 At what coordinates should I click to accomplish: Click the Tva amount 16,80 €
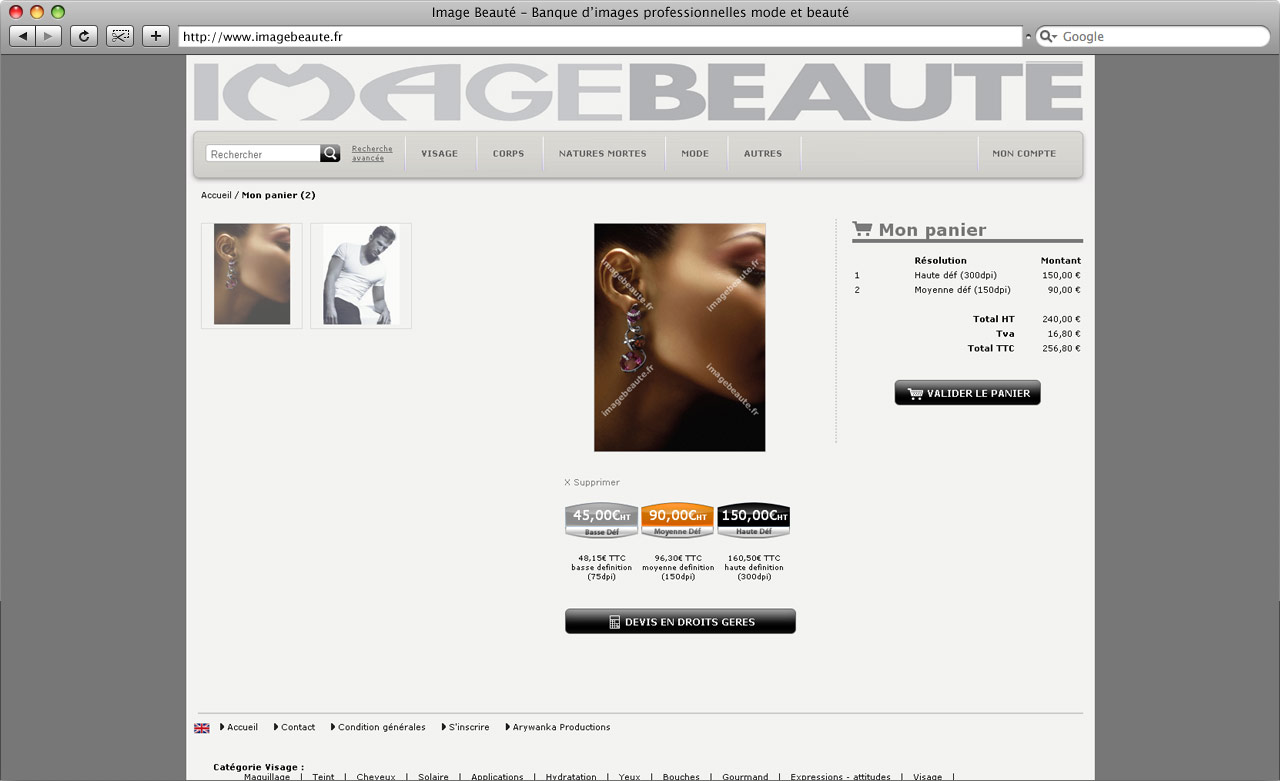pos(1064,334)
